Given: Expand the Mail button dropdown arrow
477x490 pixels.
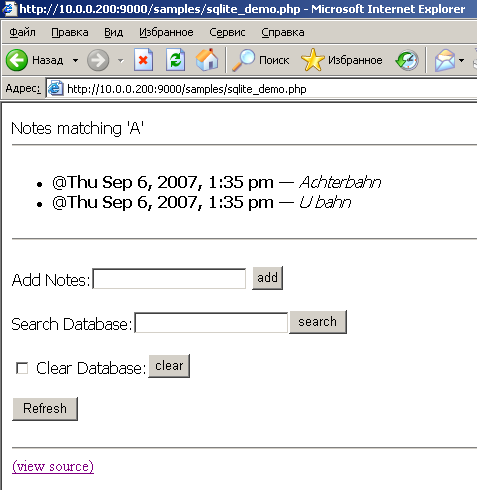Looking at the screenshot, I should pos(461,61).
